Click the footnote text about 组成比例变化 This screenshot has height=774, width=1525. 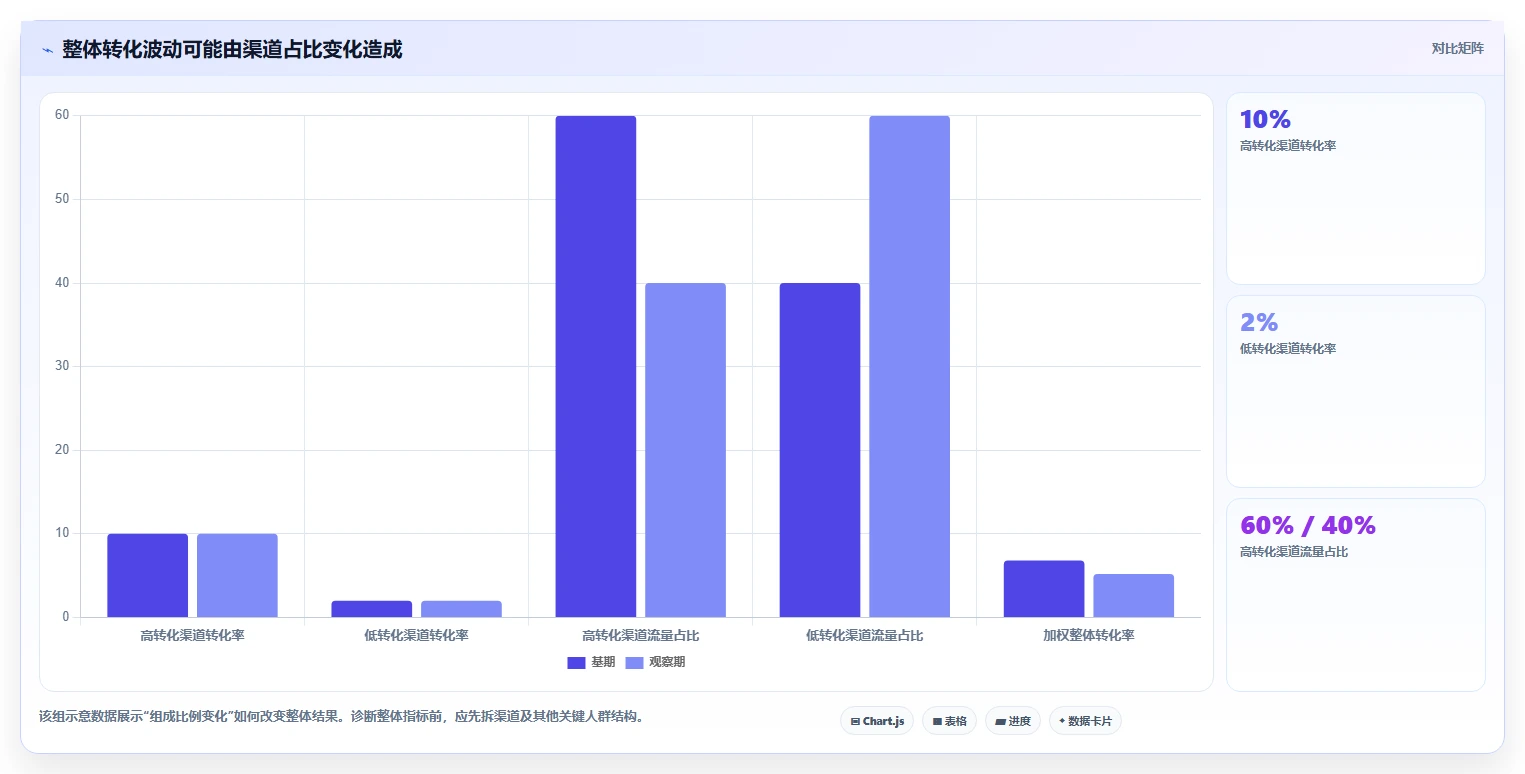pyautogui.click(x=341, y=716)
